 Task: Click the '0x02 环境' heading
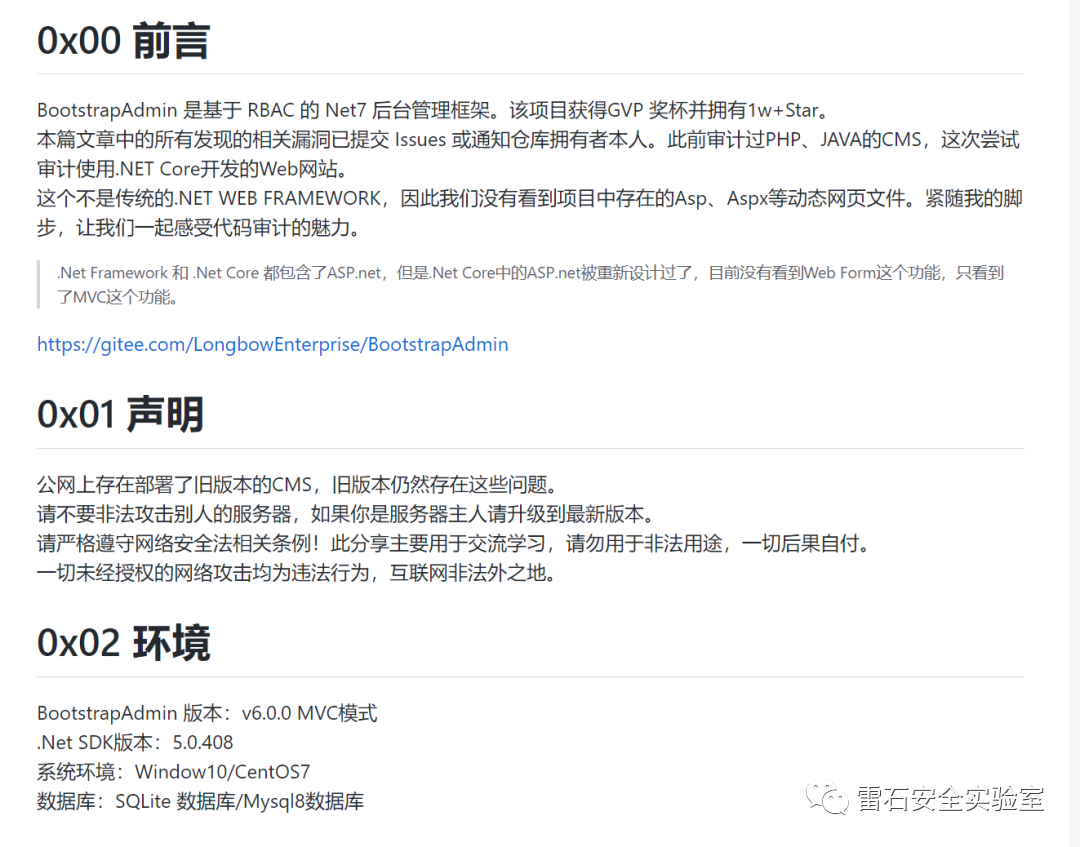124,642
